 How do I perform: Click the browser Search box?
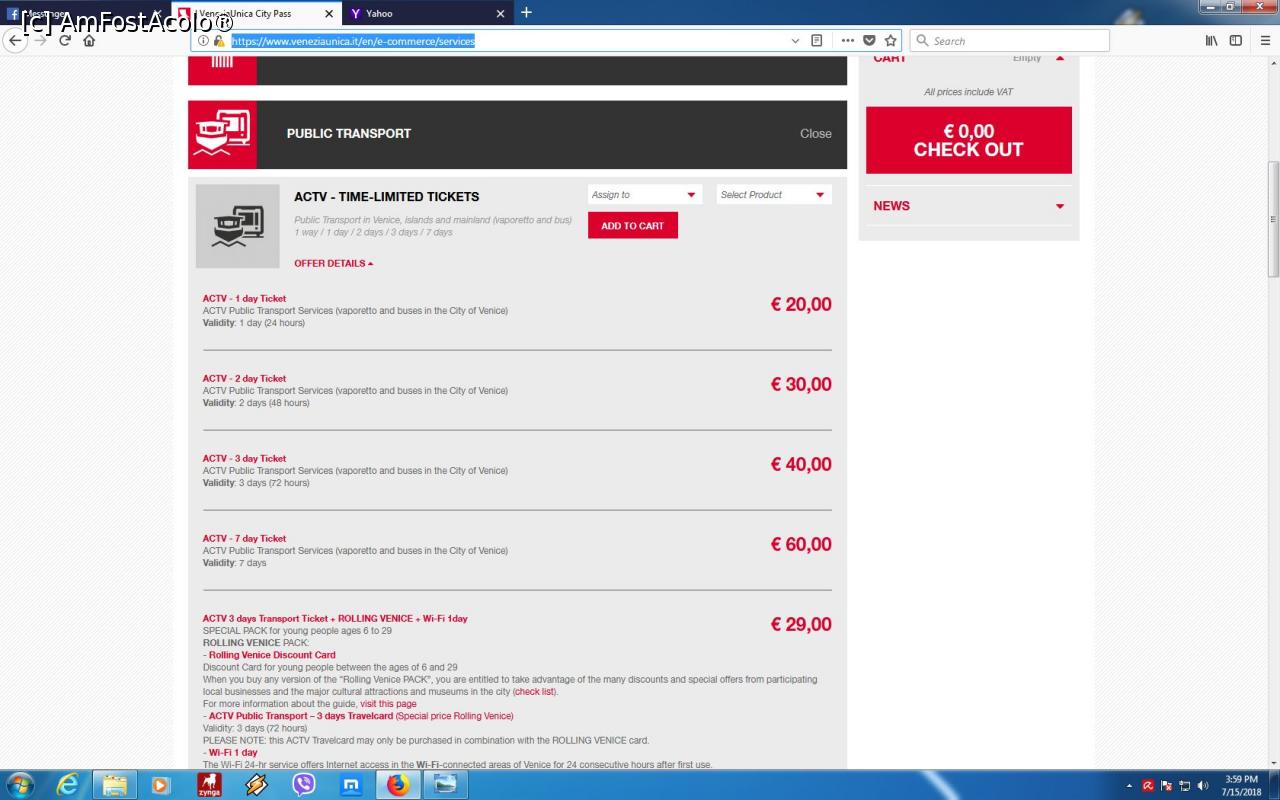(x=1010, y=41)
